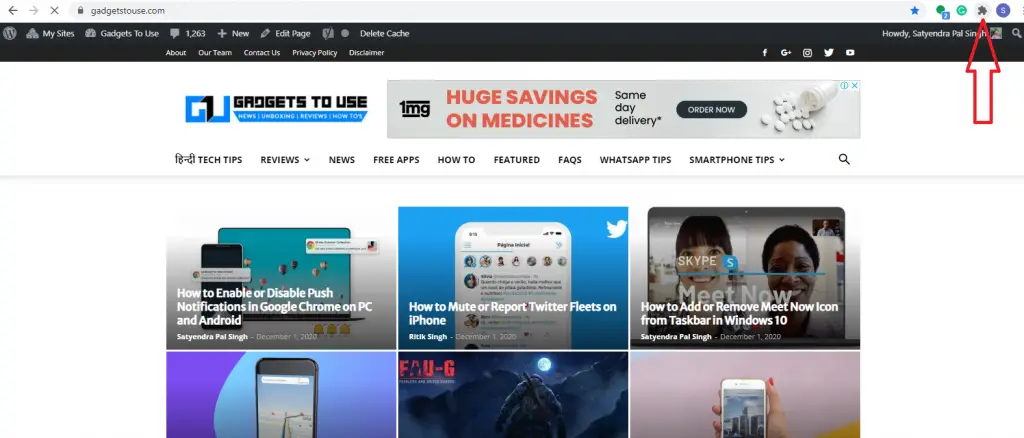This screenshot has width=1024, height=438.
Task: Open the Our Team link
Action: click(215, 53)
